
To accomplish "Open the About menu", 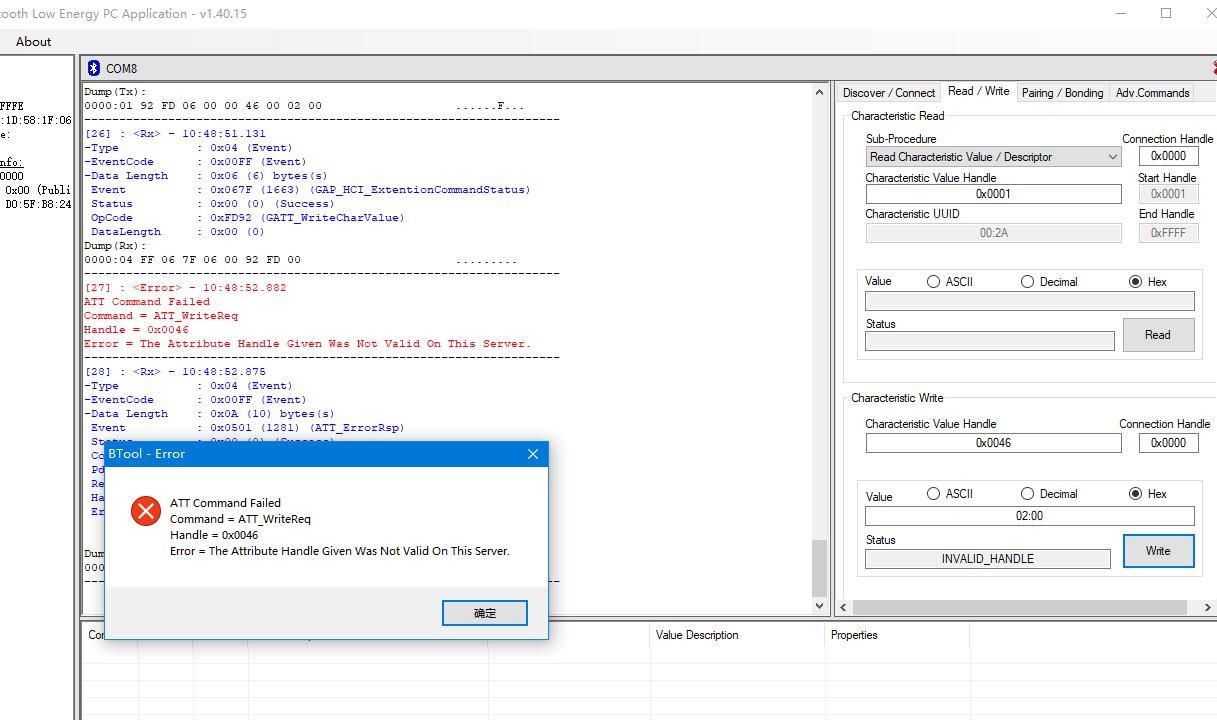I will [33, 41].
